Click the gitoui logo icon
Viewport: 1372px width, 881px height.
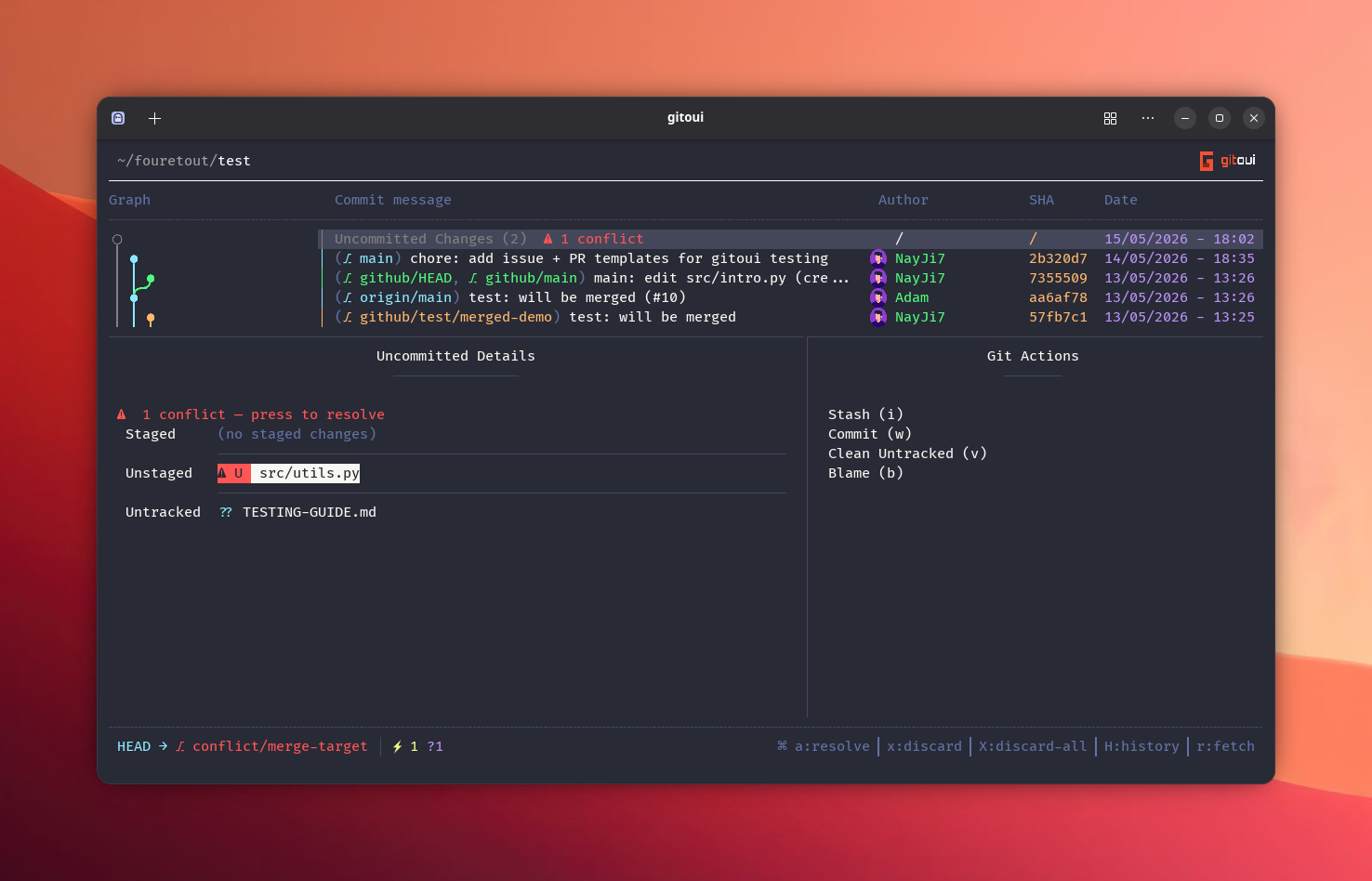coord(1207,161)
